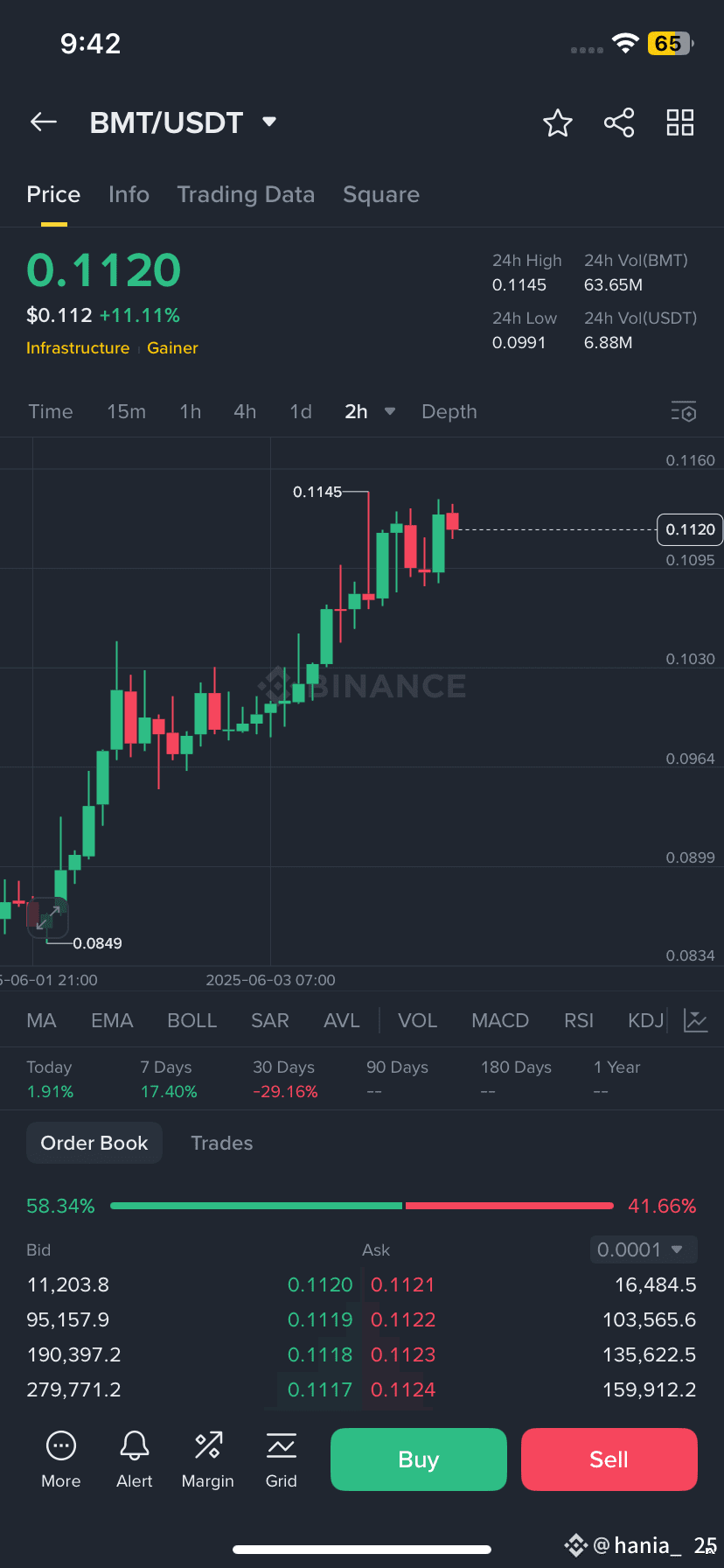Tap ask amount 159,912.2
724x1568 pixels.
click(x=650, y=1389)
